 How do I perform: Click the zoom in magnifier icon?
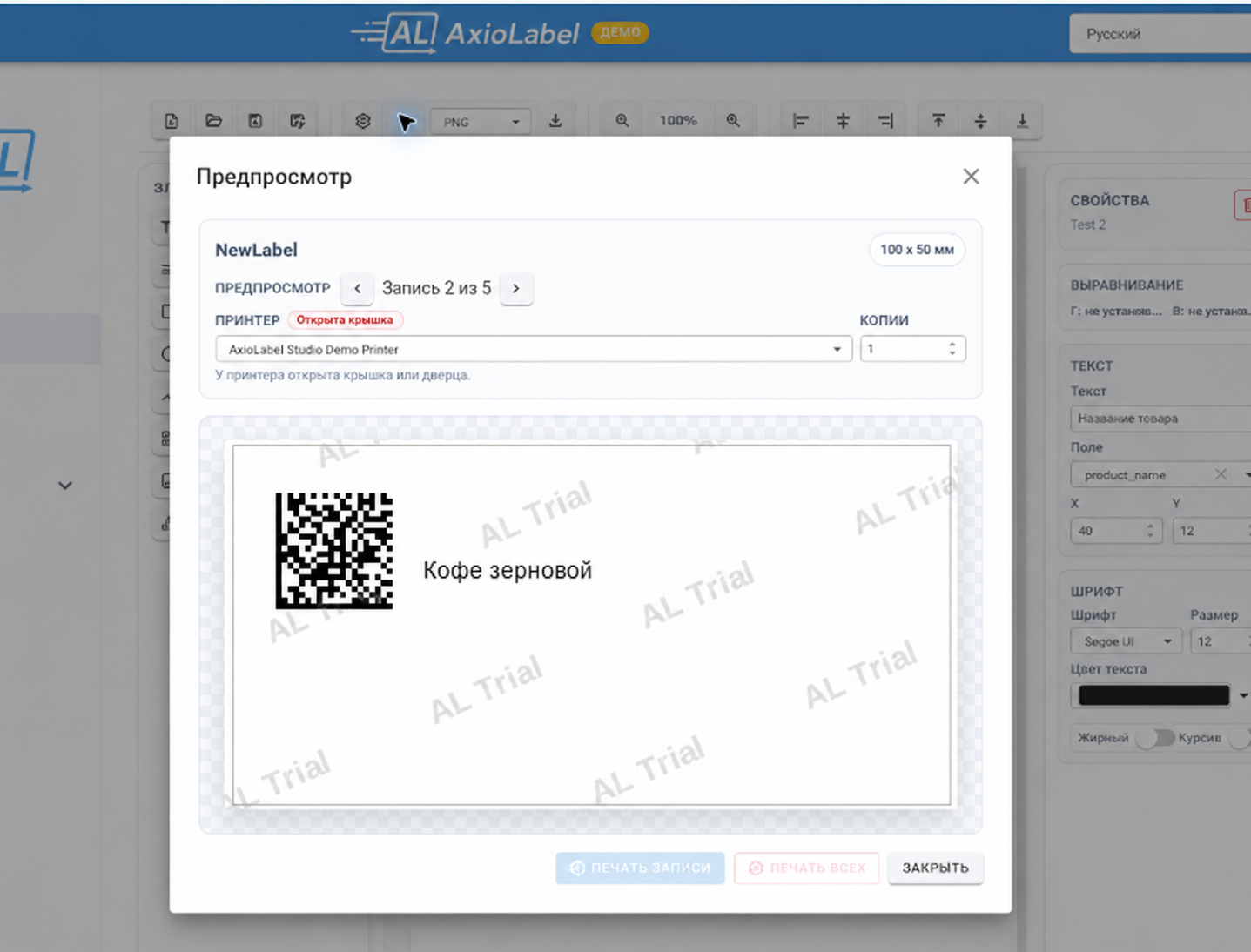point(733,121)
